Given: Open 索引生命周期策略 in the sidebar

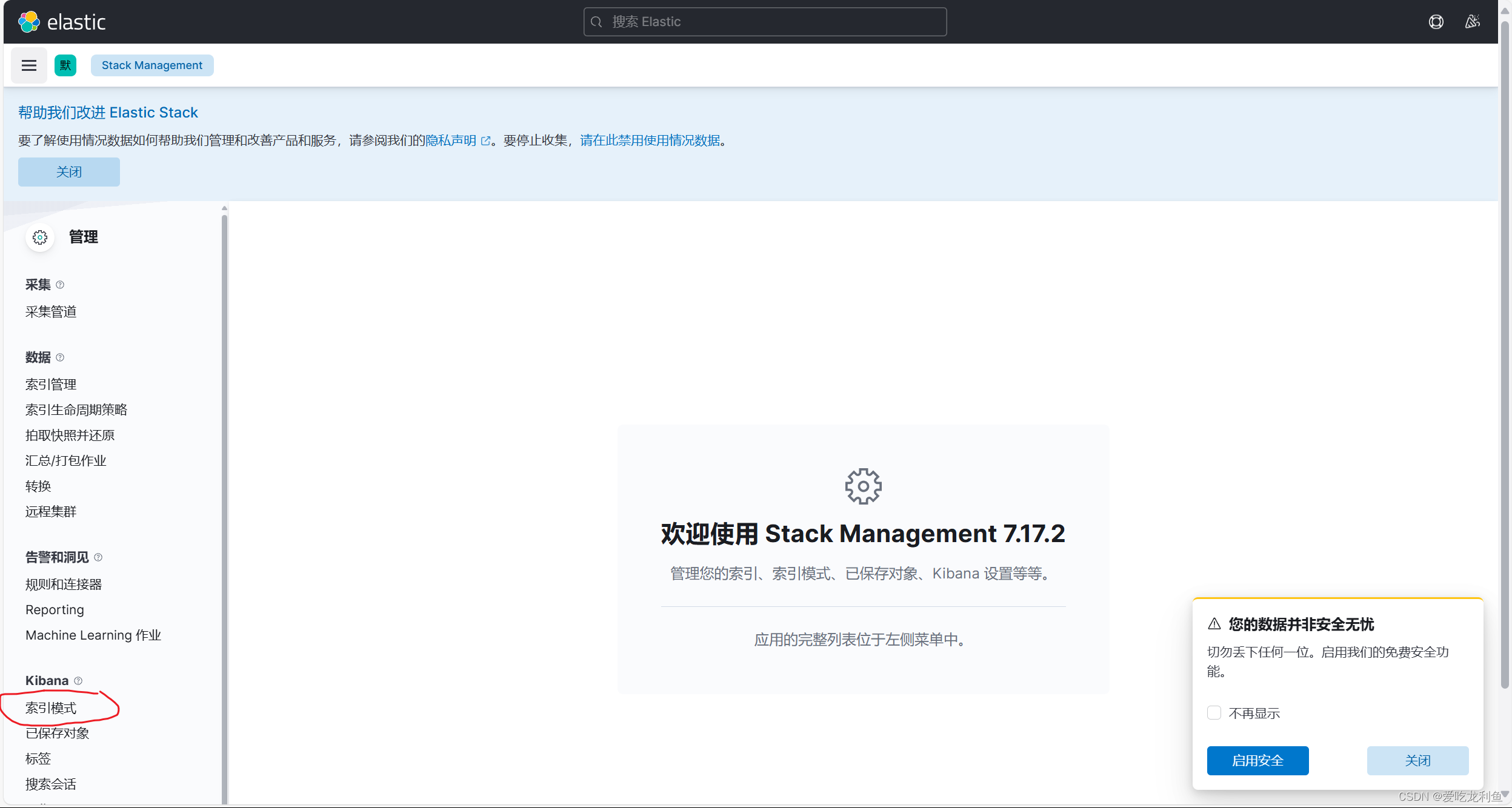Looking at the screenshot, I should tap(76, 410).
